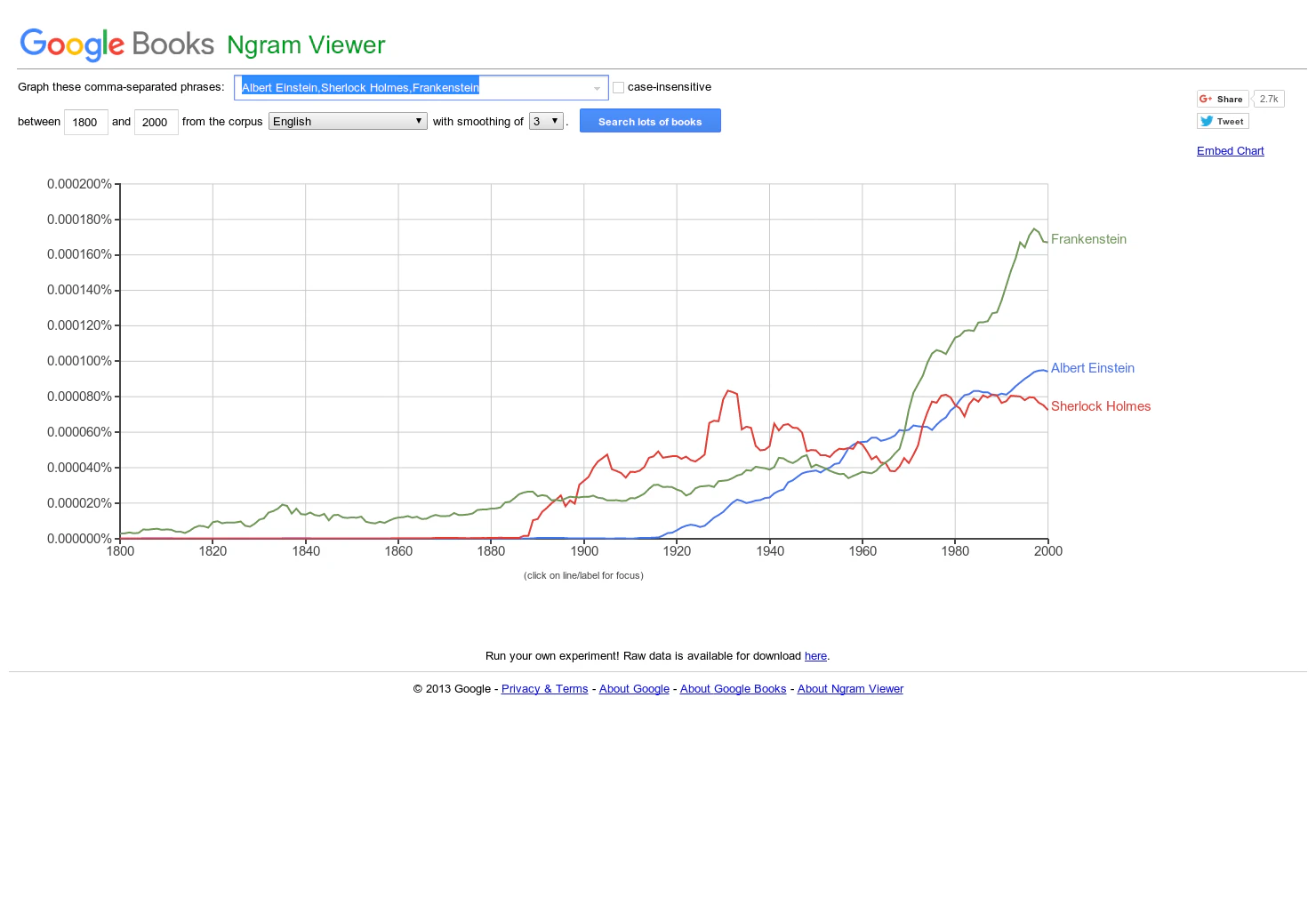Click the raw data 'here' download link
1316x922 pixels.
coord(815,656)
